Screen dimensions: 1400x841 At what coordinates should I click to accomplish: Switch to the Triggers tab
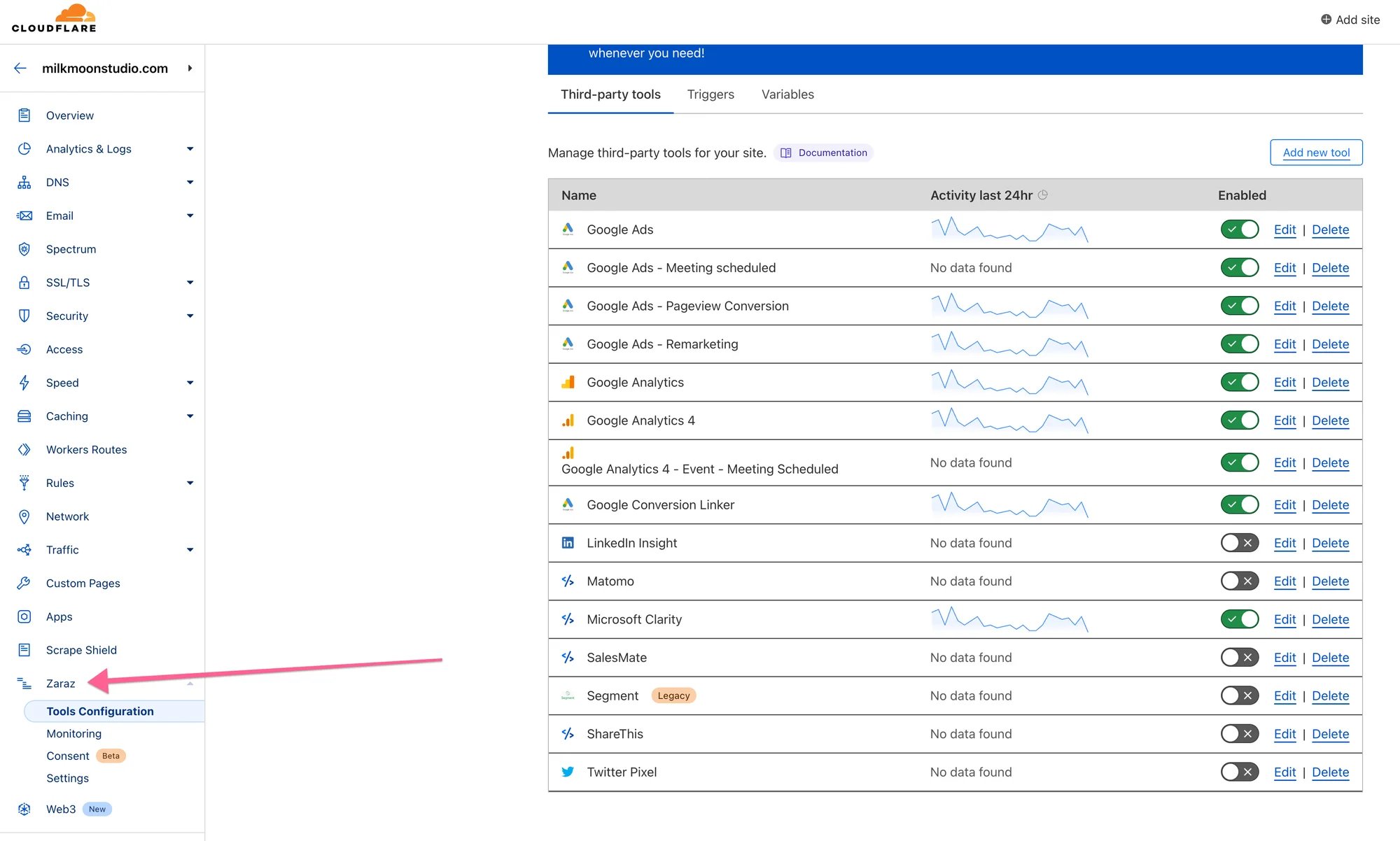(710, 94)
